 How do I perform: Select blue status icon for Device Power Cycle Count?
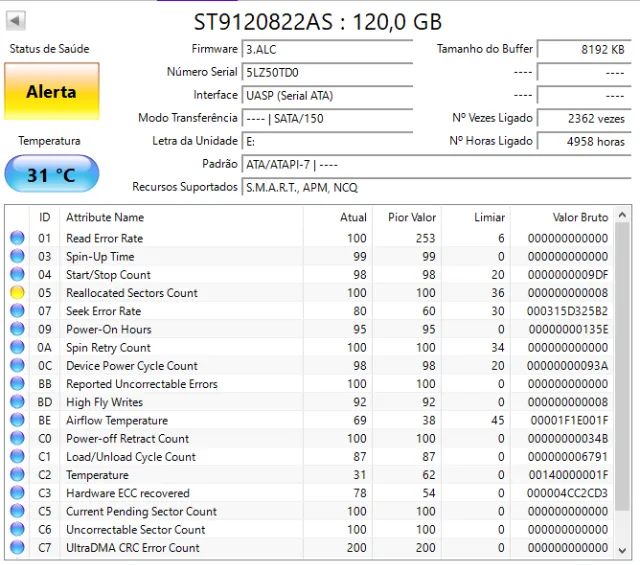coord(17,365)
